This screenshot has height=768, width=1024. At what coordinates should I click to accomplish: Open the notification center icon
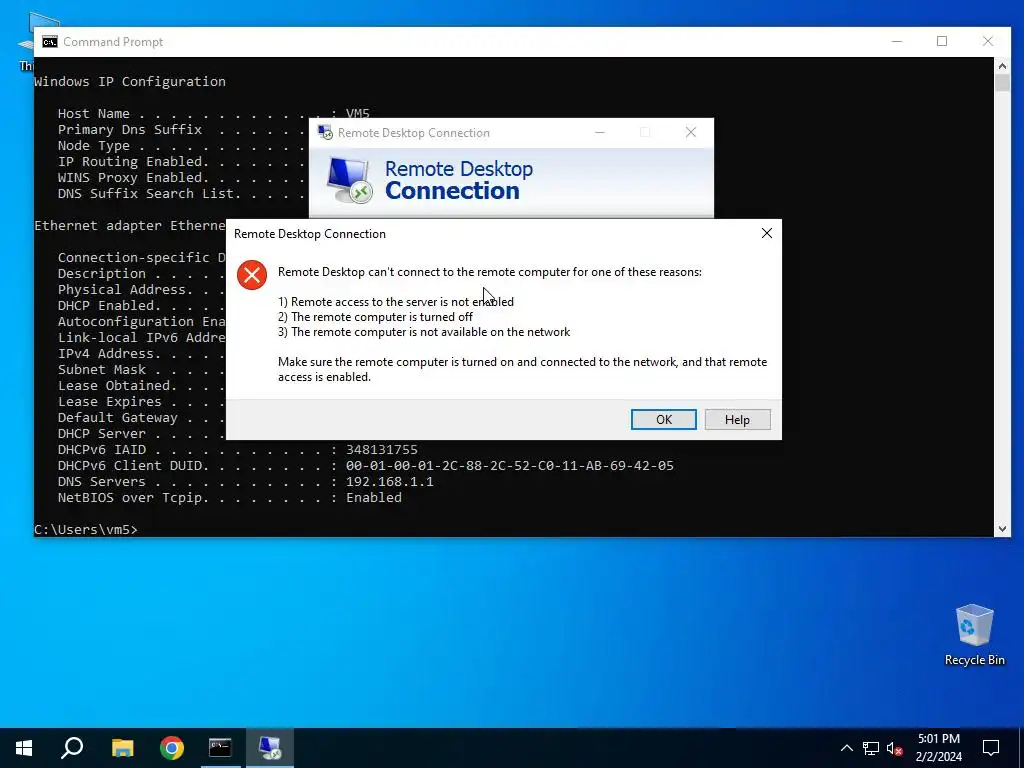[x=991, y=748]
